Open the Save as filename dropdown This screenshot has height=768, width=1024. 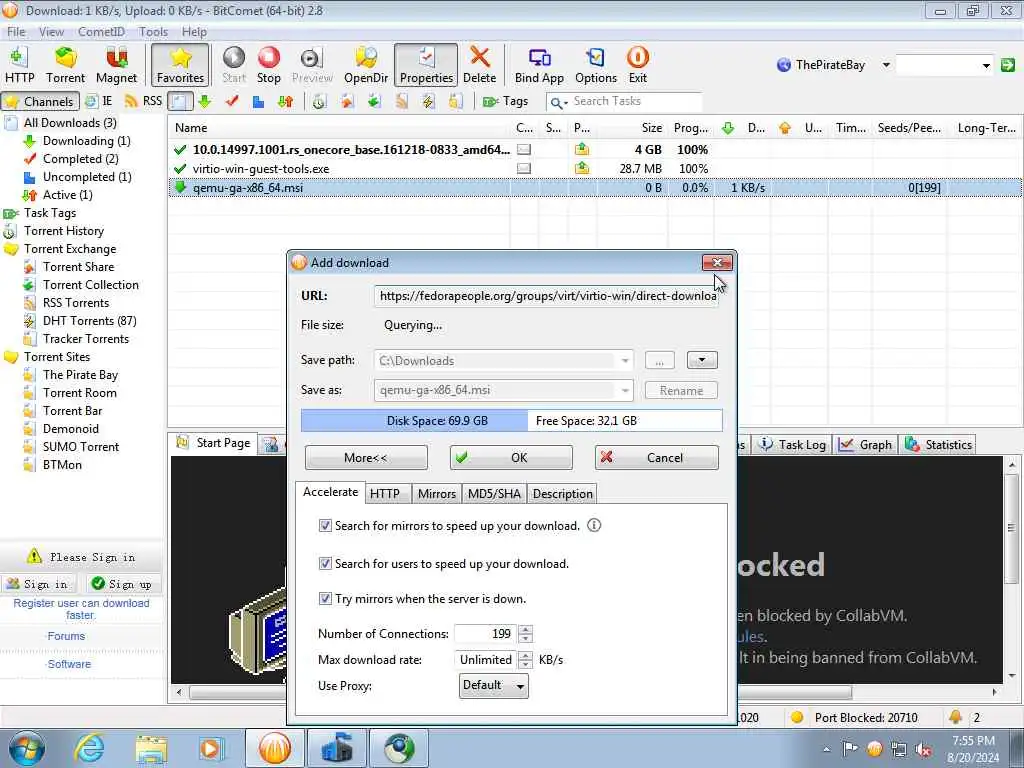click(625, 391)
